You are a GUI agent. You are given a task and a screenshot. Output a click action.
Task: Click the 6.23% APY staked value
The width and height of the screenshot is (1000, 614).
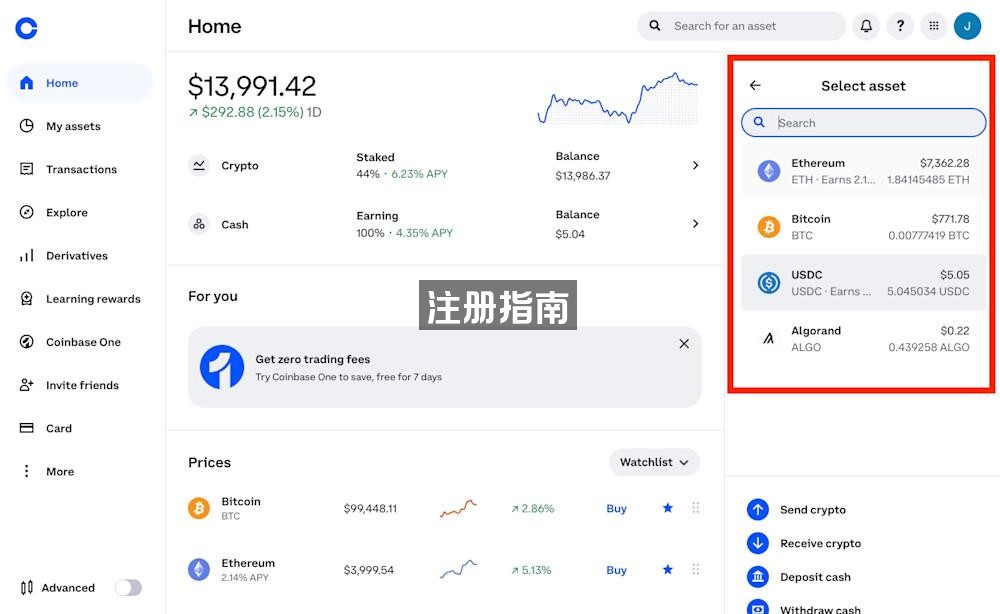[x=419, y=174]
